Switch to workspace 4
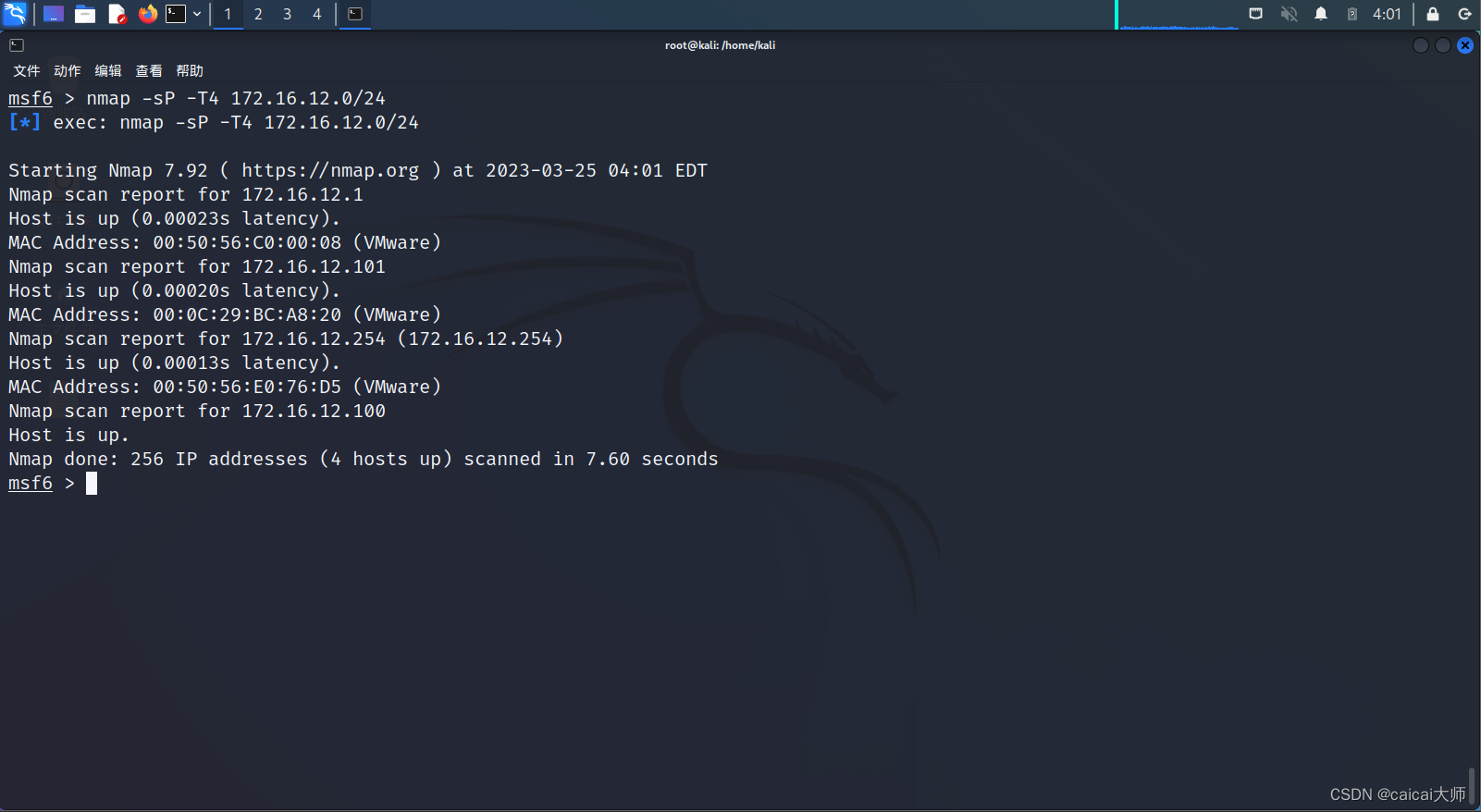 coord(317,14)
